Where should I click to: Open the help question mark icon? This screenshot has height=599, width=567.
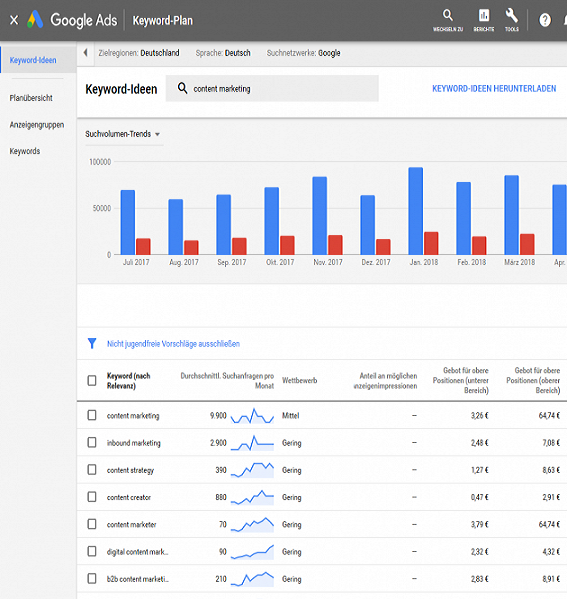545,20
